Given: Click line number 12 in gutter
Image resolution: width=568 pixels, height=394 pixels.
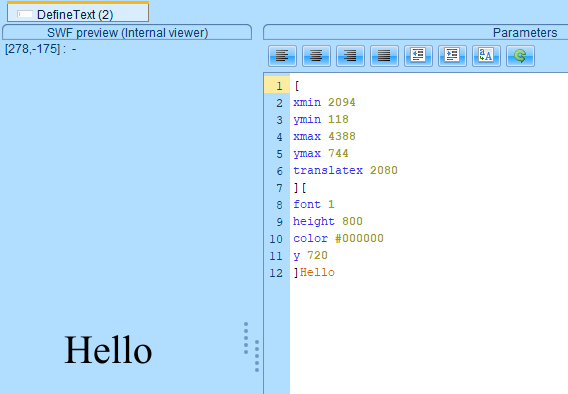Looking at the screenshot, I should point(276,273).
